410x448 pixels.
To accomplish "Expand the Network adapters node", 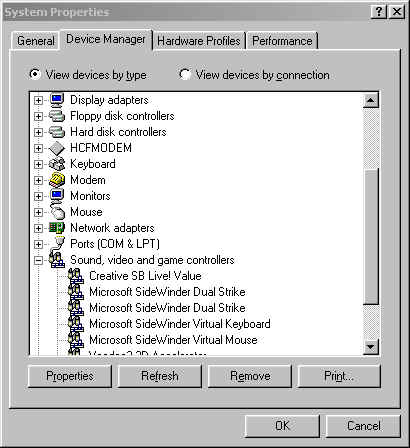I will click(x=38, y=228).
